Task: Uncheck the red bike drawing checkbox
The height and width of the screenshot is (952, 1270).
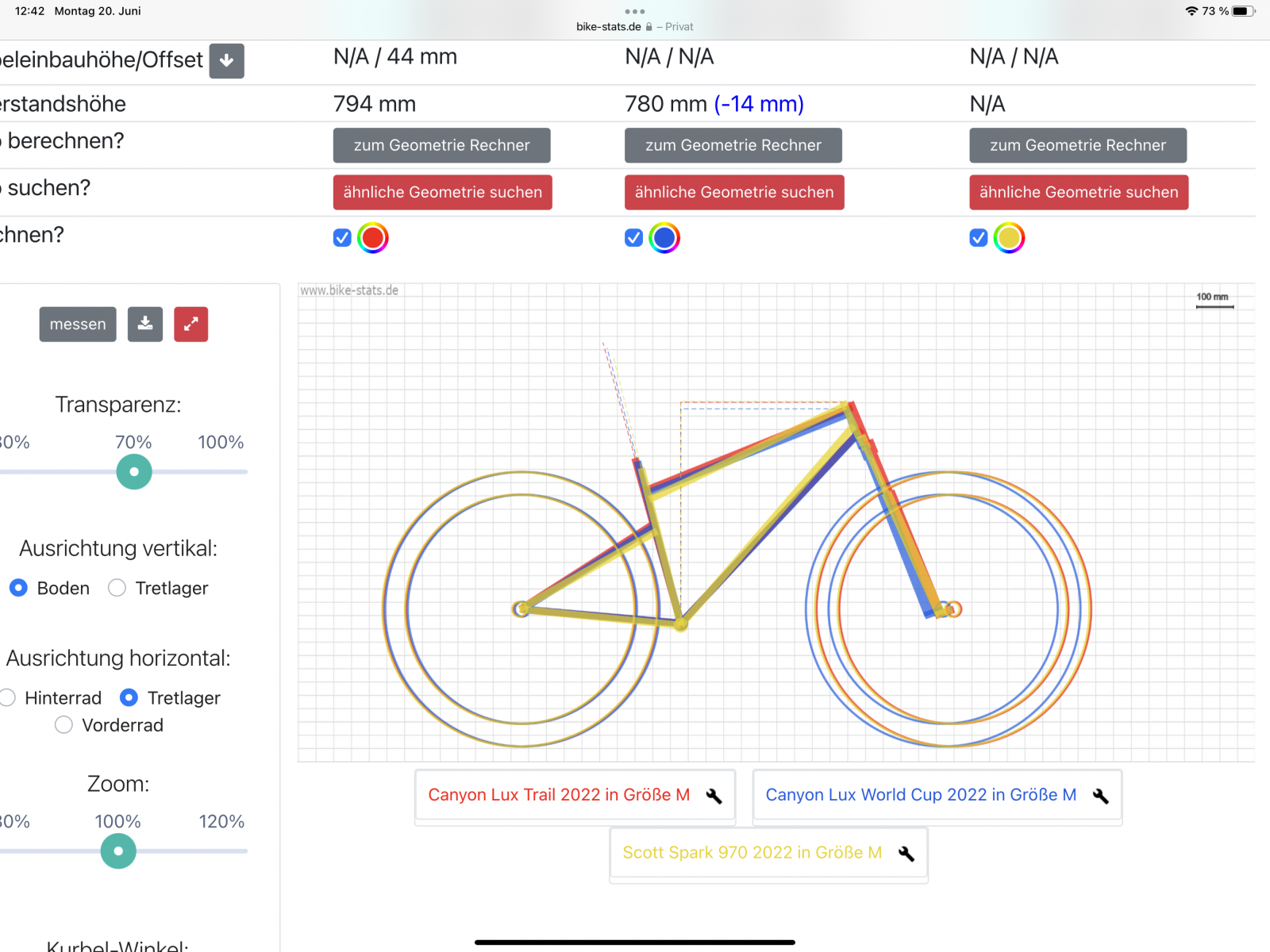Action: coord(342,238)
